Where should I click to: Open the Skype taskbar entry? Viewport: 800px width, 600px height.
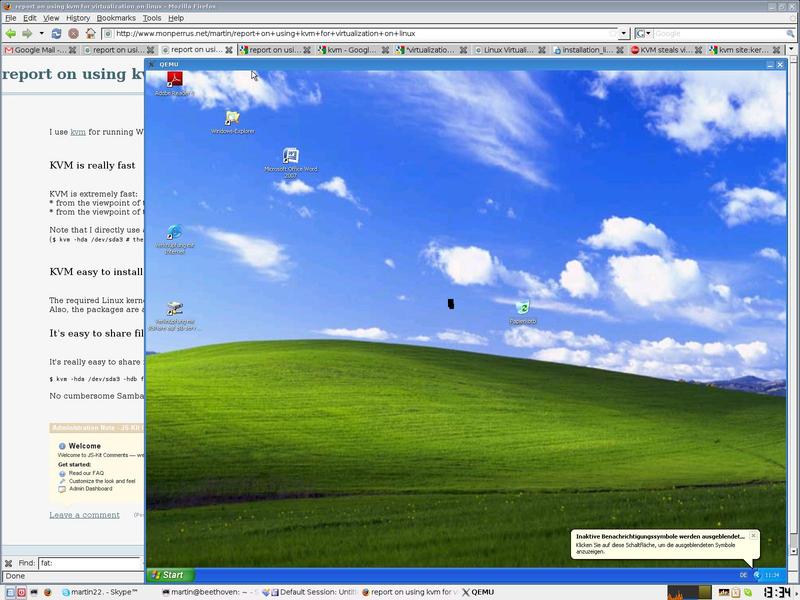(x=100, y=592)
